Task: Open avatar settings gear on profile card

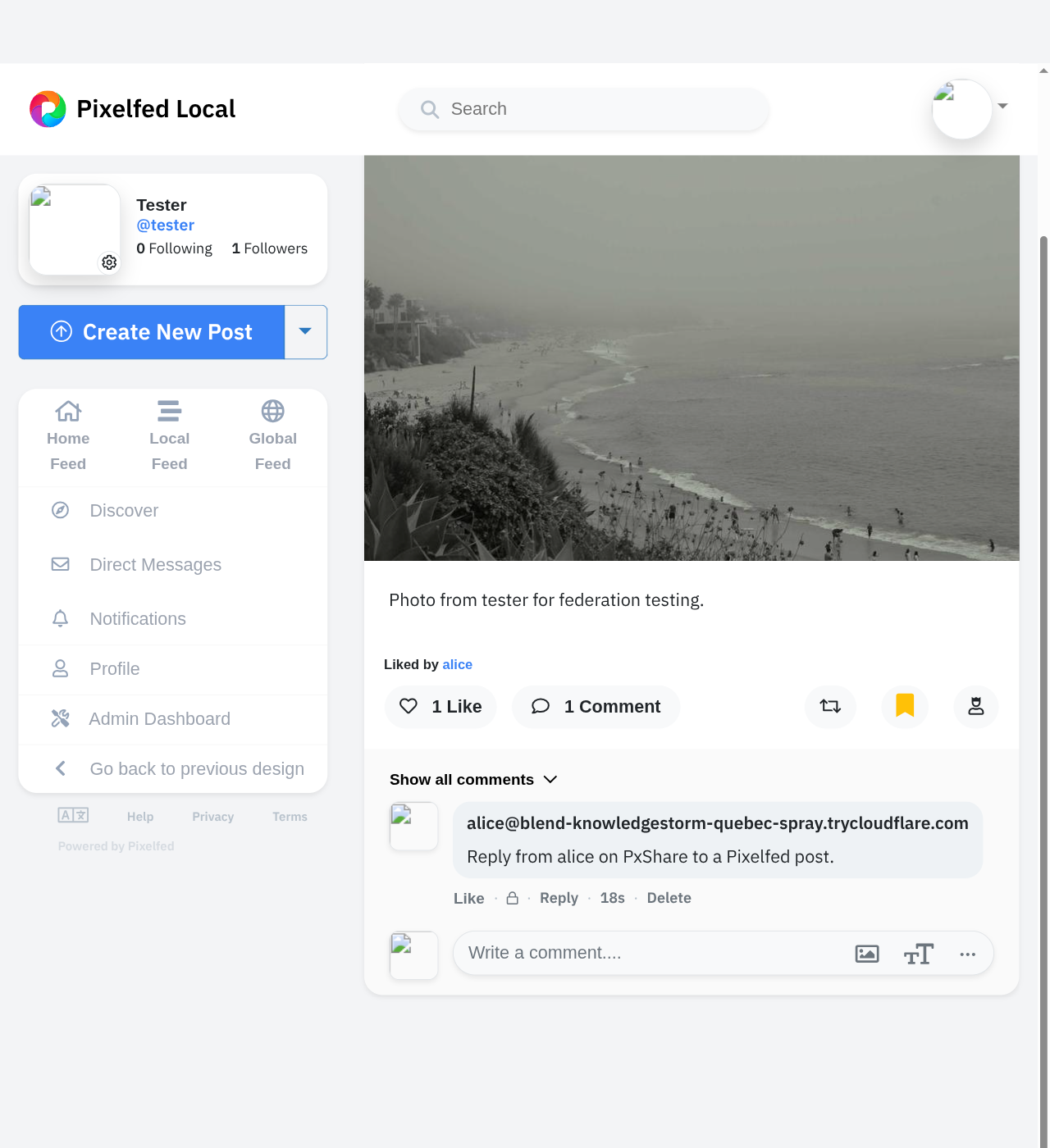Action: pyautogui.click(x=109, y=262)
